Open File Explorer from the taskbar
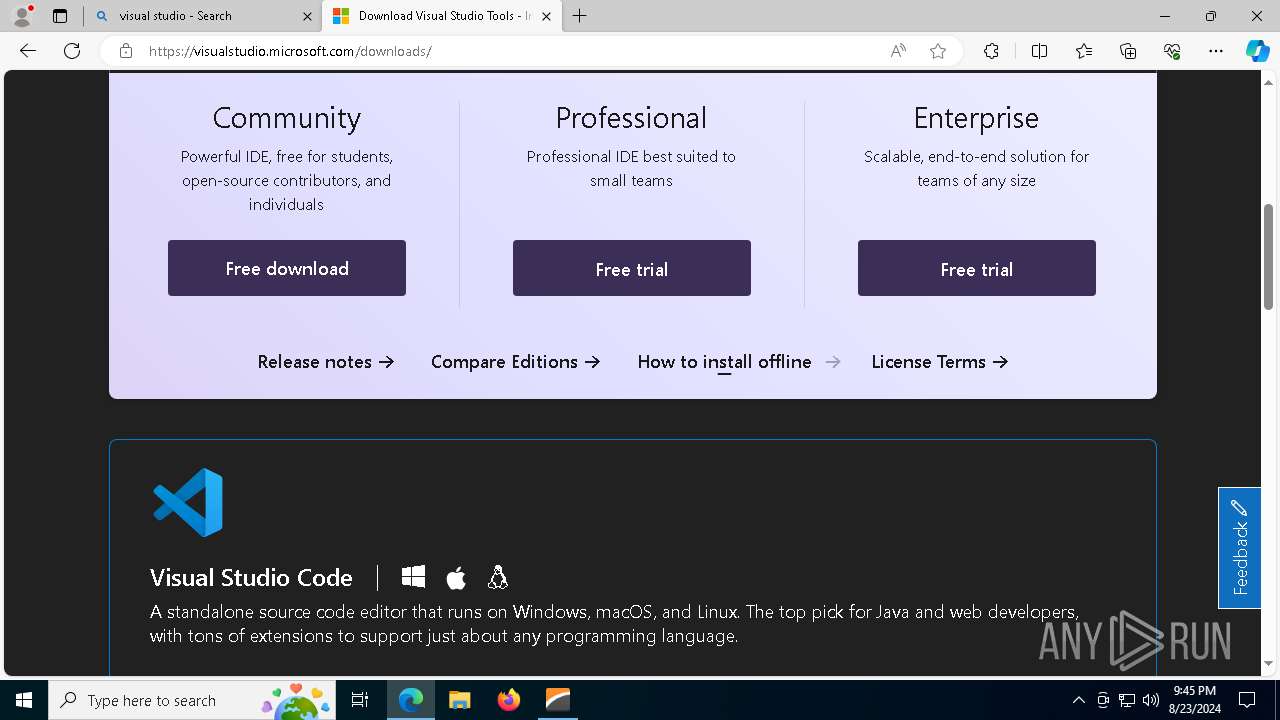This screenshot has width=1280, height=720. click(459, 700)
